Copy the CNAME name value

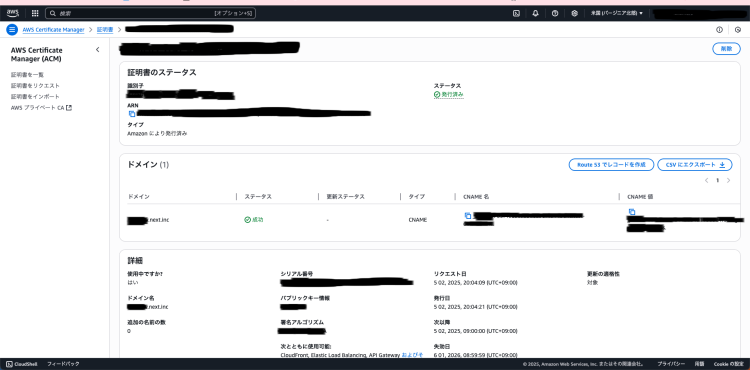point(468,216)
